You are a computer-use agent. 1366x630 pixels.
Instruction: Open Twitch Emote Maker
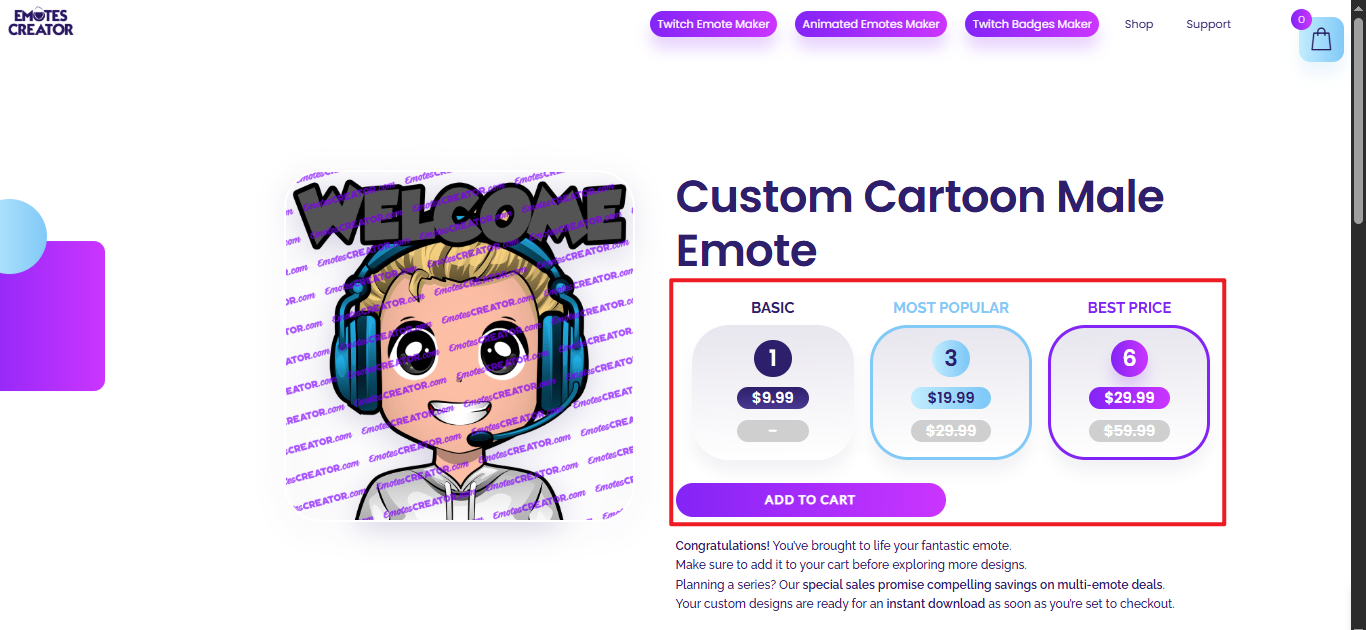[713, 24]
